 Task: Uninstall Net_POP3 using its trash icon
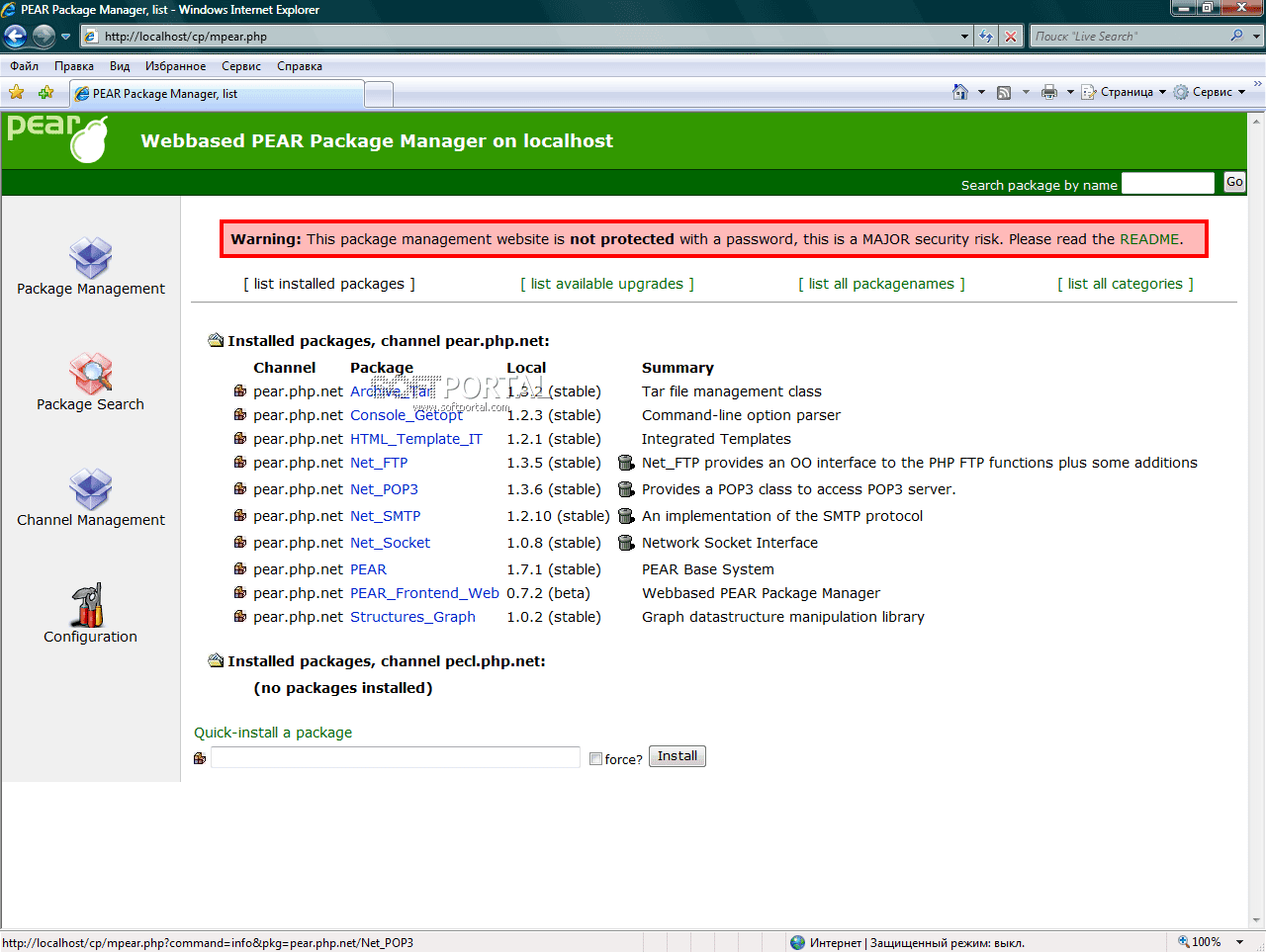coord(626,489)
